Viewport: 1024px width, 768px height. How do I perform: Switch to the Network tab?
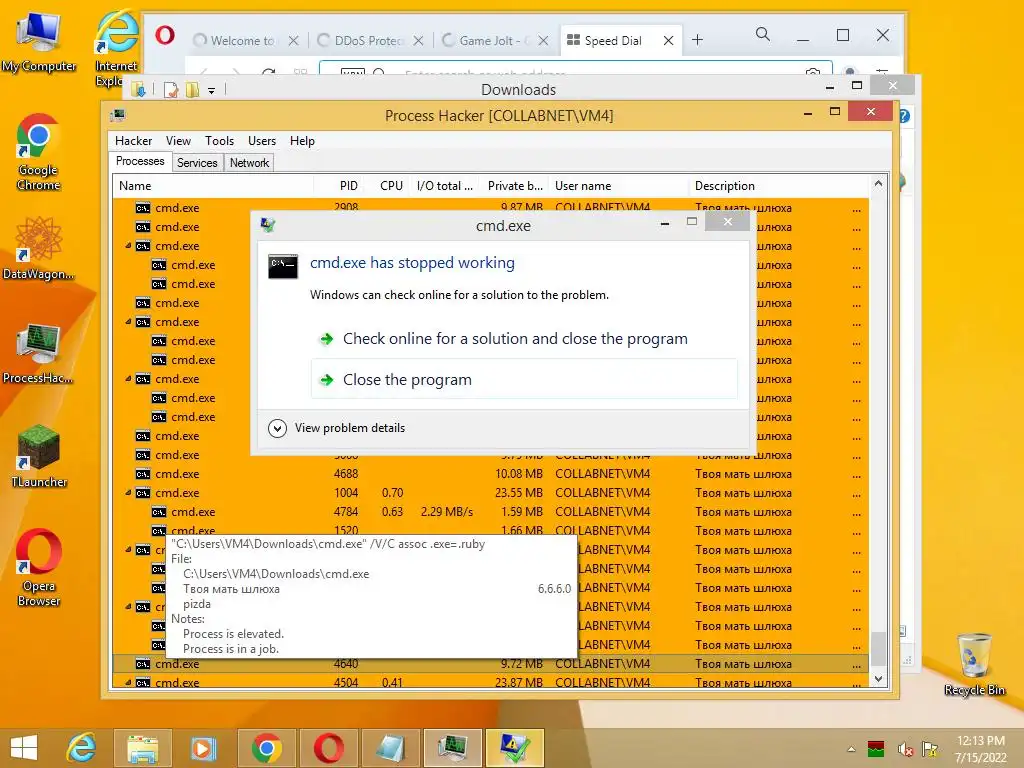(x=249, y=163)
